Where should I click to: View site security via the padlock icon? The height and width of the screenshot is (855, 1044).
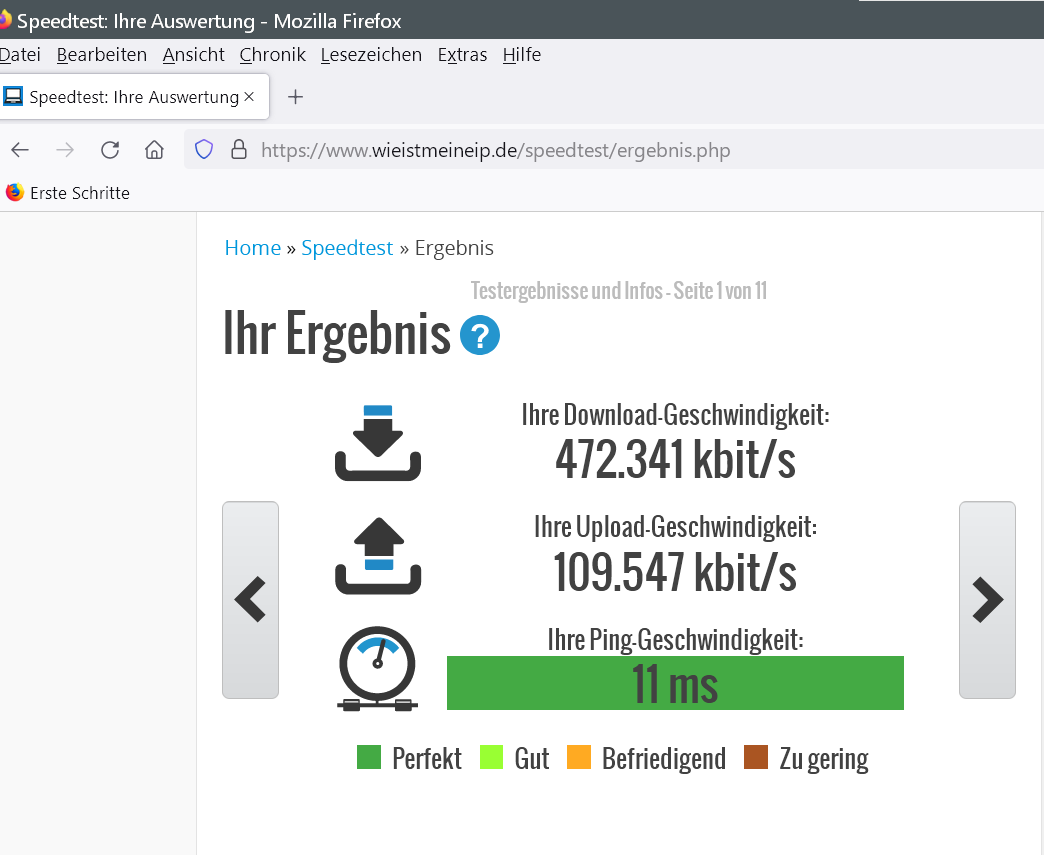pos(238,150)
